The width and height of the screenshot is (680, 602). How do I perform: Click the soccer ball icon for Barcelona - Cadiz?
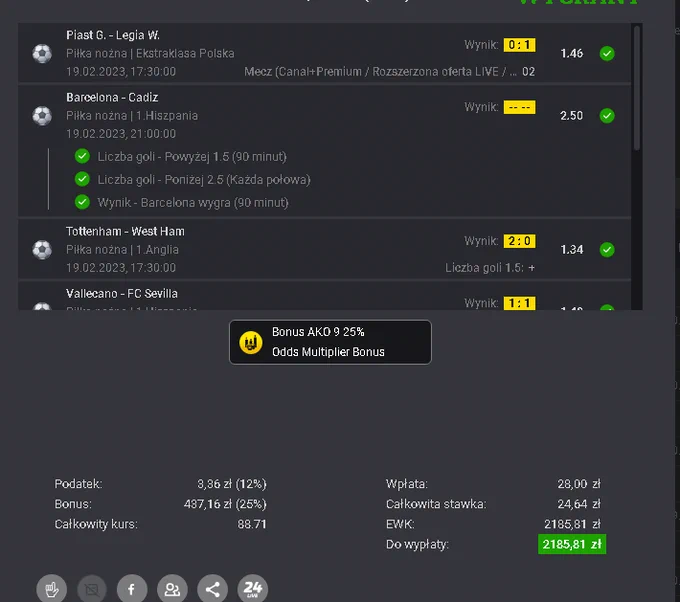coord(42,116)
